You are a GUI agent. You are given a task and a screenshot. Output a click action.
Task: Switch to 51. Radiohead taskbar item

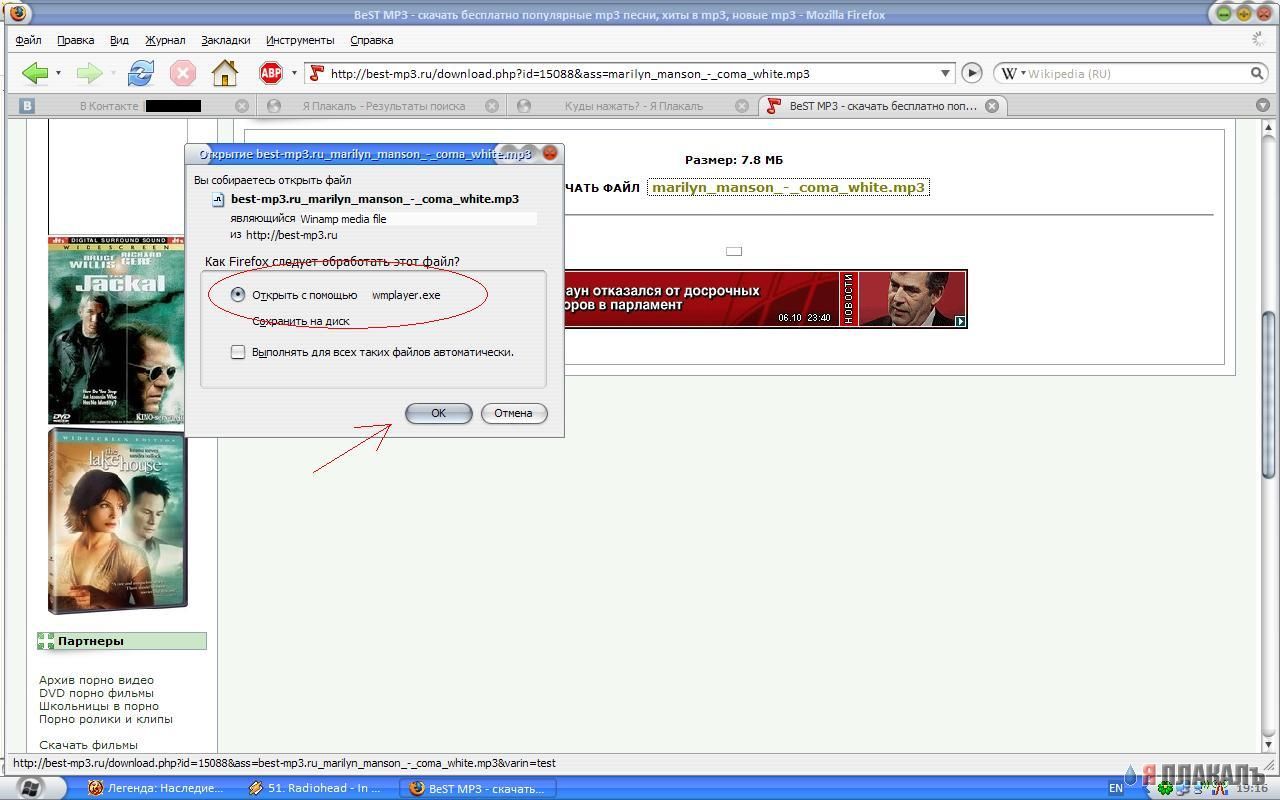click(316, 788)
